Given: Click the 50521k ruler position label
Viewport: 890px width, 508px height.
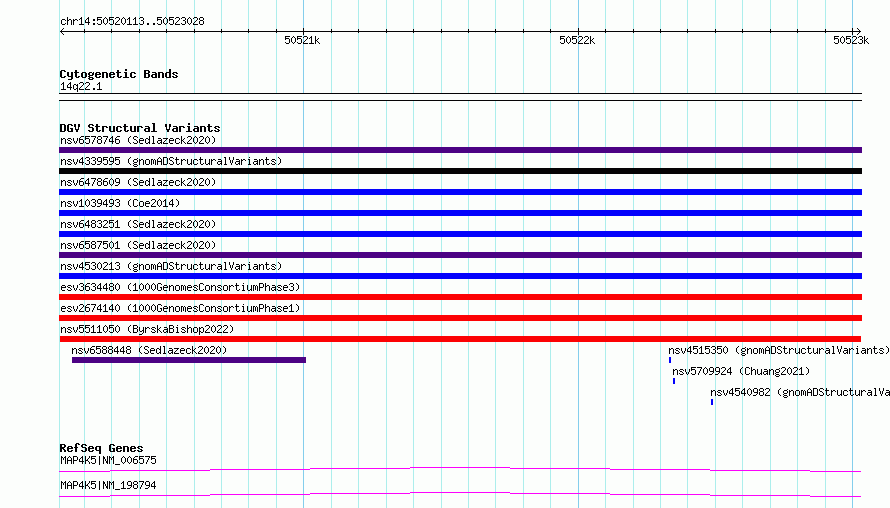Looking at the screenshot, I should (302, 40).
